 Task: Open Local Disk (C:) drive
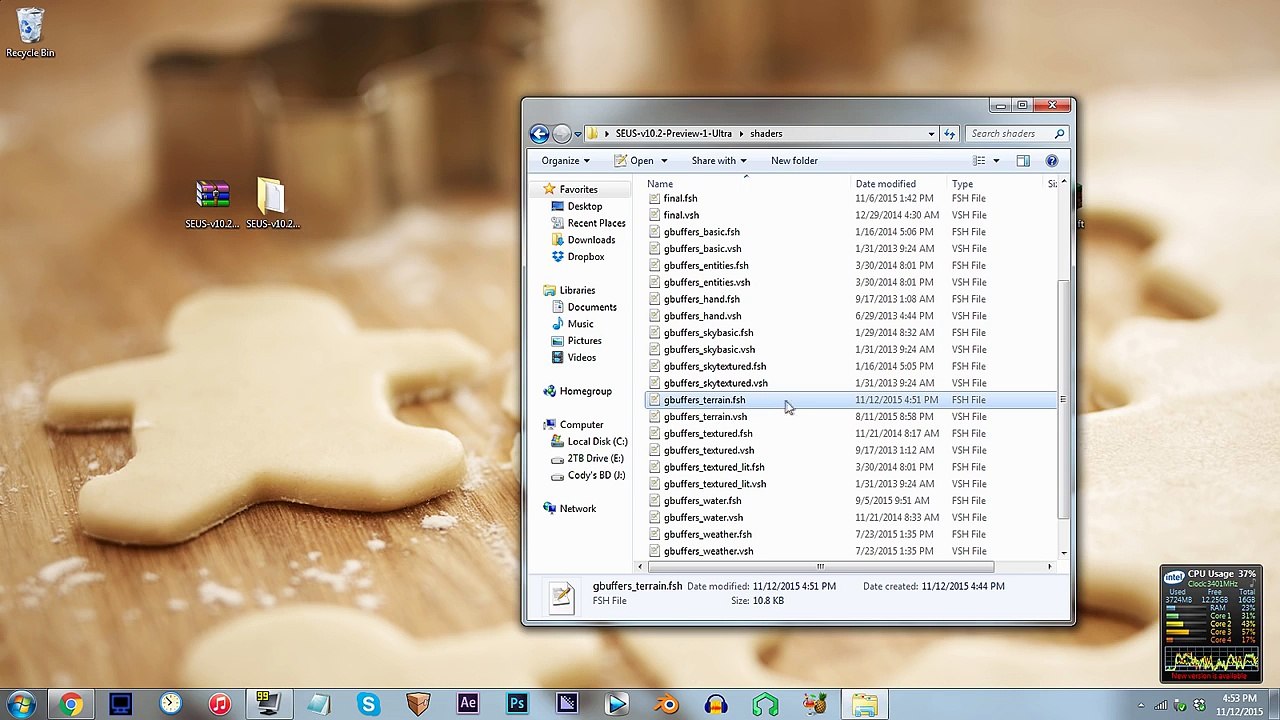[x=597, y=442]
